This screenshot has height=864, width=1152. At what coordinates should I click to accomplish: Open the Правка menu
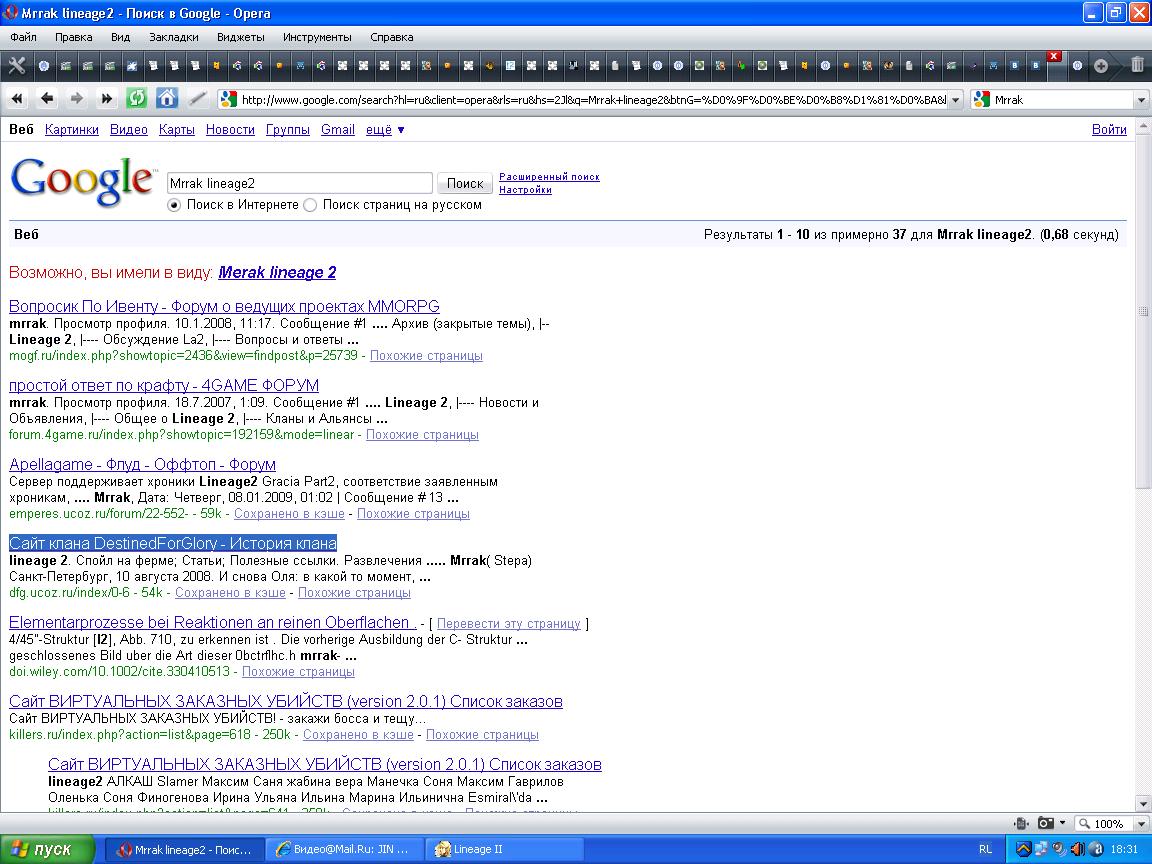[x=73, y=37]
